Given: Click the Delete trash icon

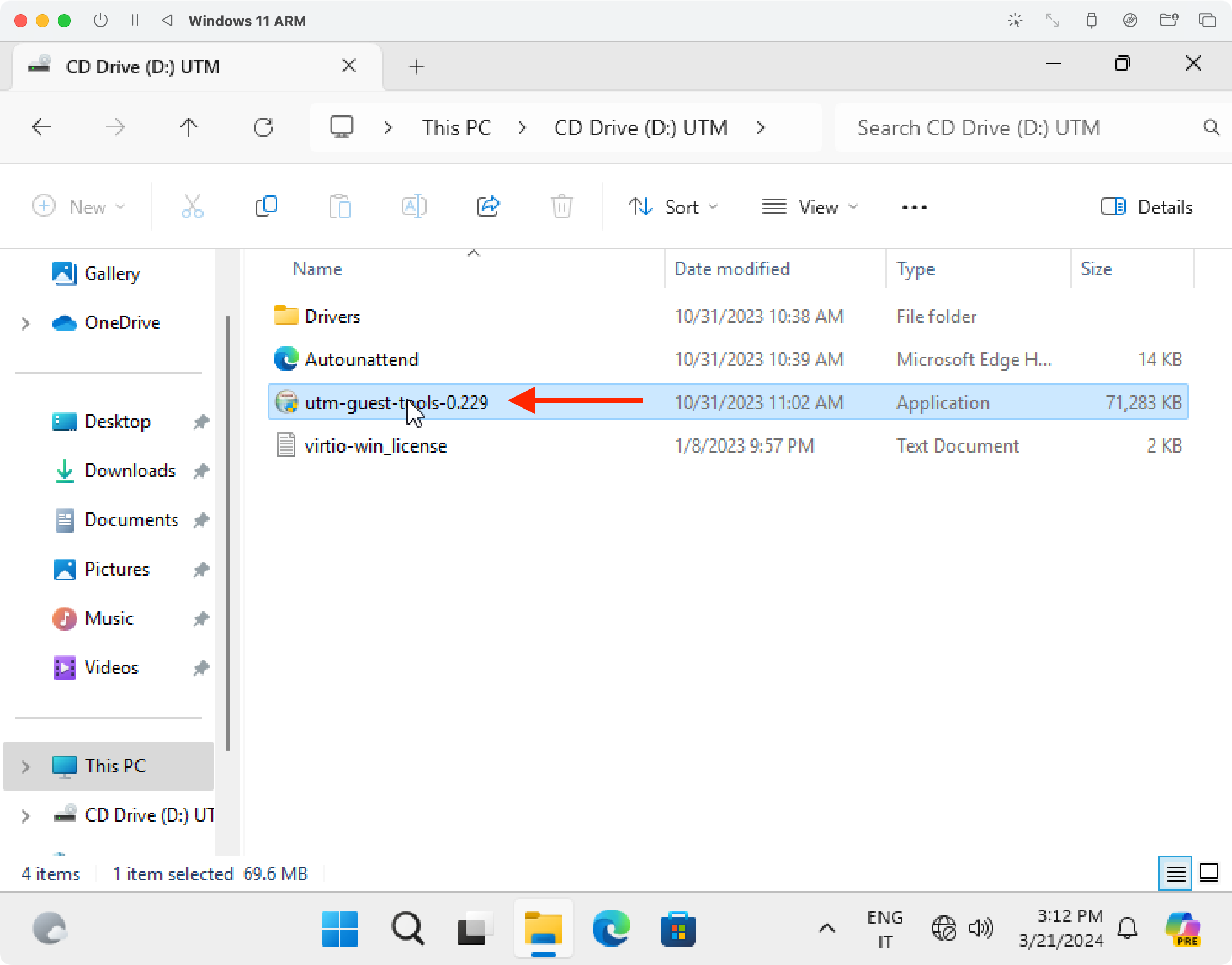Looking at the screenshot, I should point(562,207).
